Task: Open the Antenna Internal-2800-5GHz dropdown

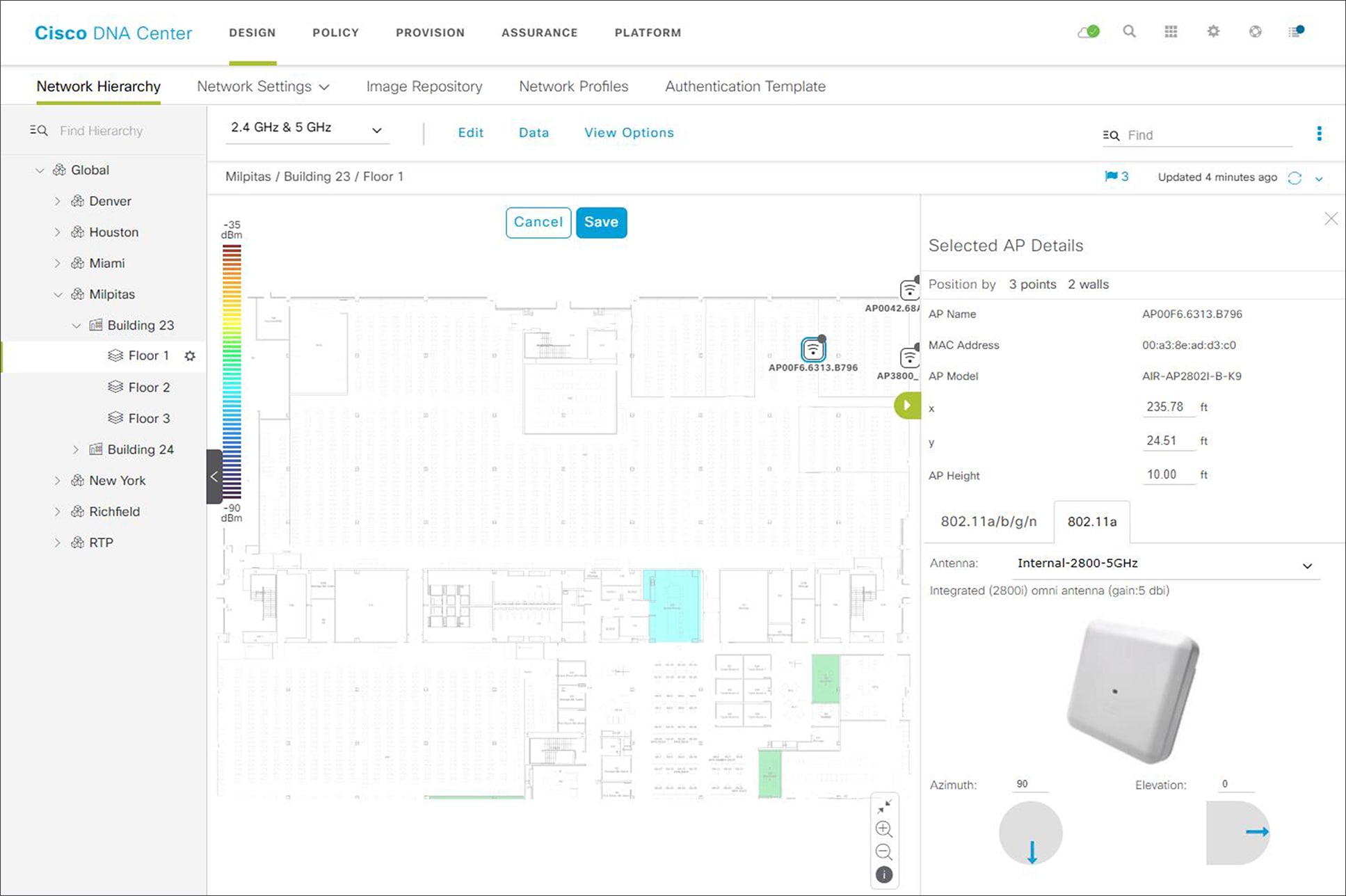Action: [x=1166, y=564]
